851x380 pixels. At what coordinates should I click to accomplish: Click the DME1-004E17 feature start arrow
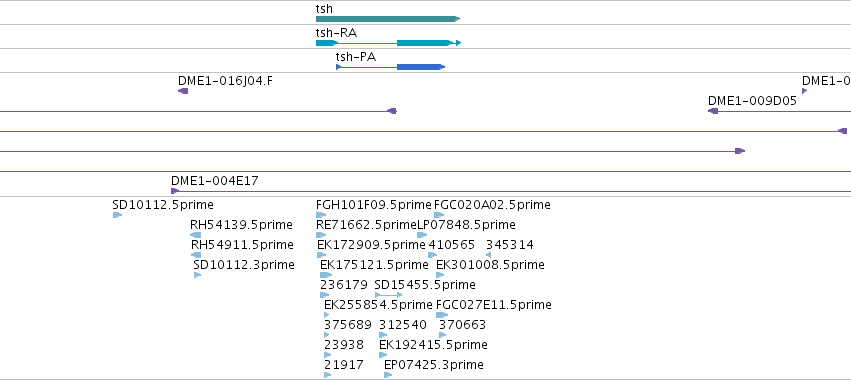point(175,191)
